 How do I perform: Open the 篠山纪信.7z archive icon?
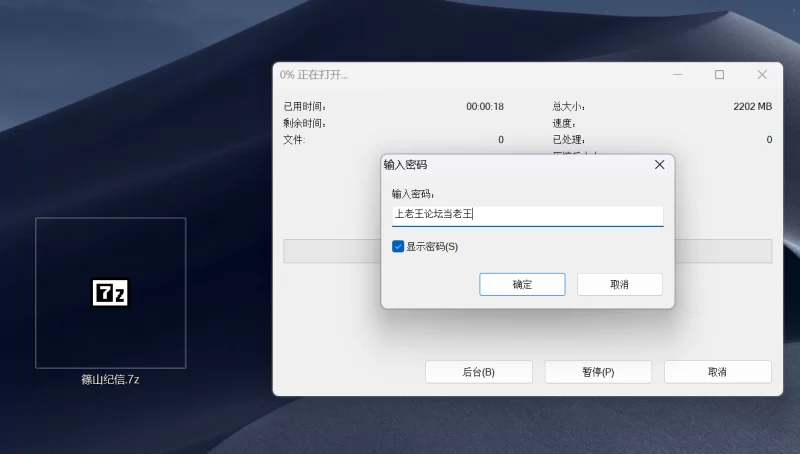[x=110, y=292]
